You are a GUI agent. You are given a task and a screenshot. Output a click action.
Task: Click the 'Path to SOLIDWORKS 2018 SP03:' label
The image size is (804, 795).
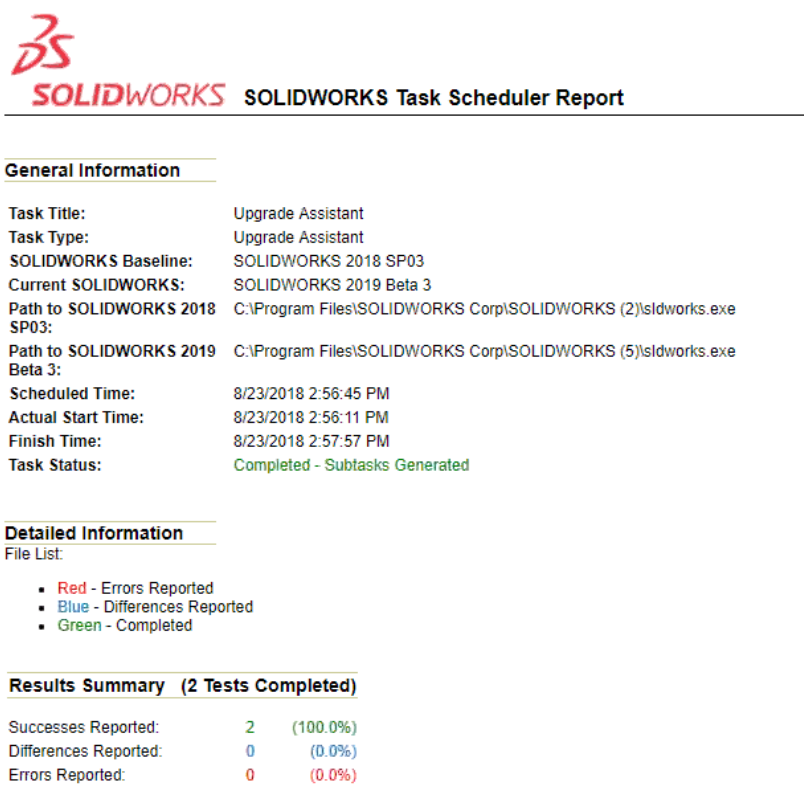point(112,318)
